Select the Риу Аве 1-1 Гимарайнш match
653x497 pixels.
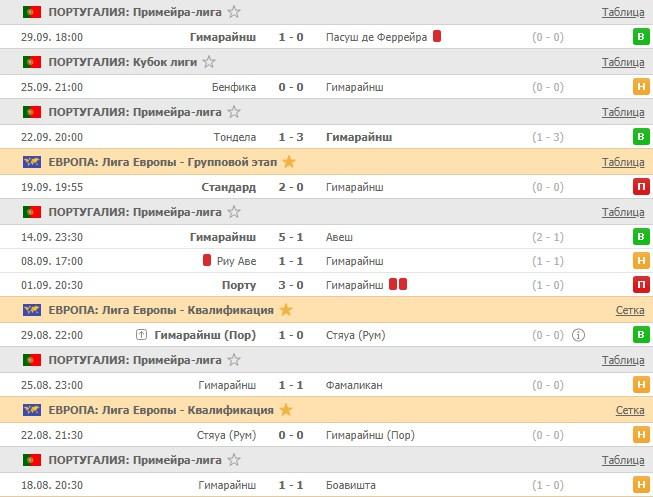[290, 261]
